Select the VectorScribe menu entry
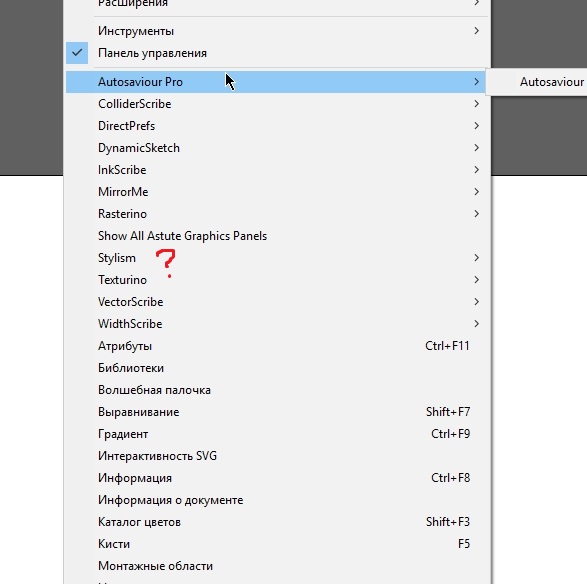Image resolution: width=587 pixels, height=584 pixels. pos(278,302)
